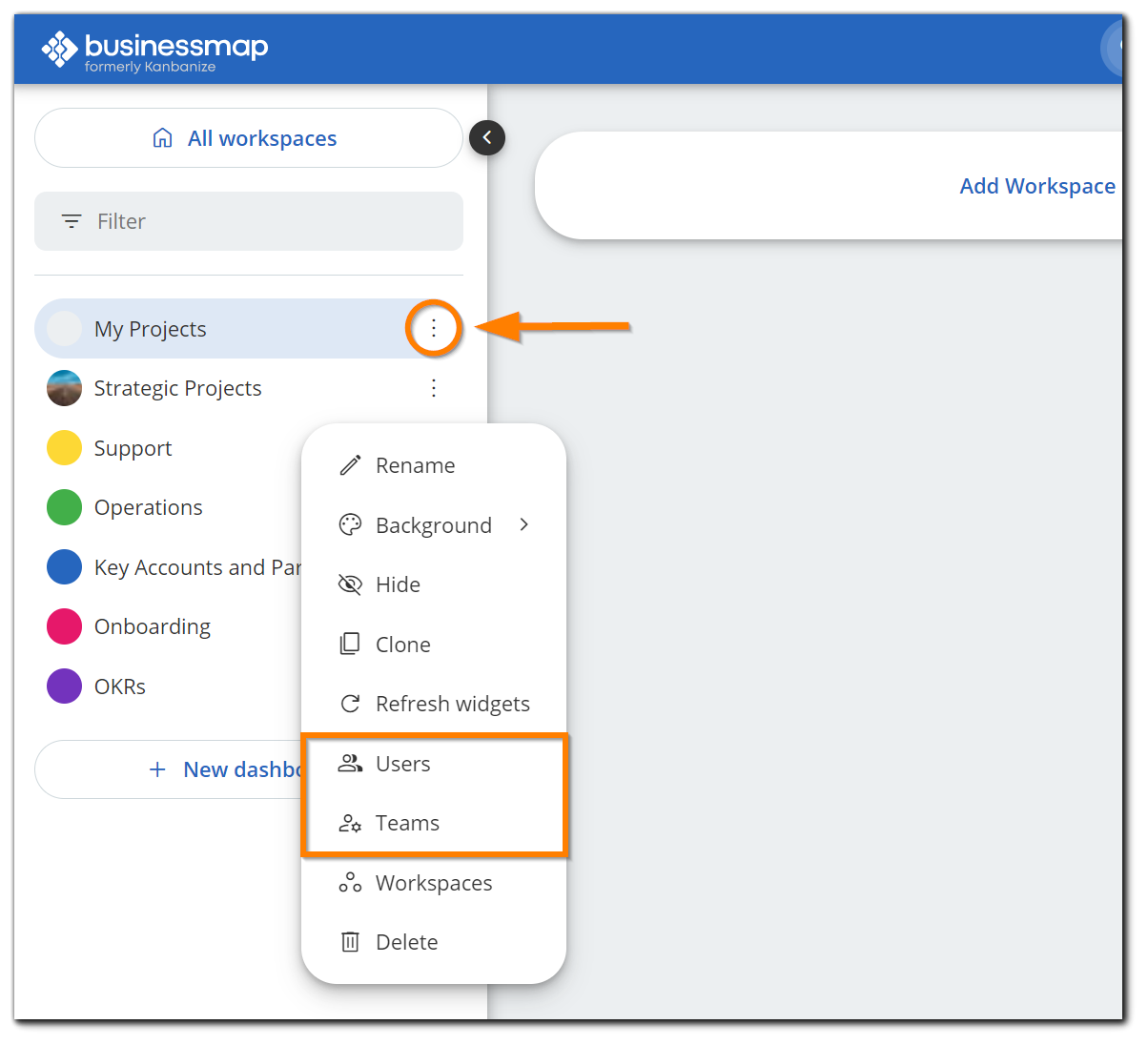The image size is (1148, 1045).
Task: Click the Add Workspace link
Action: tap(1036, 186)
